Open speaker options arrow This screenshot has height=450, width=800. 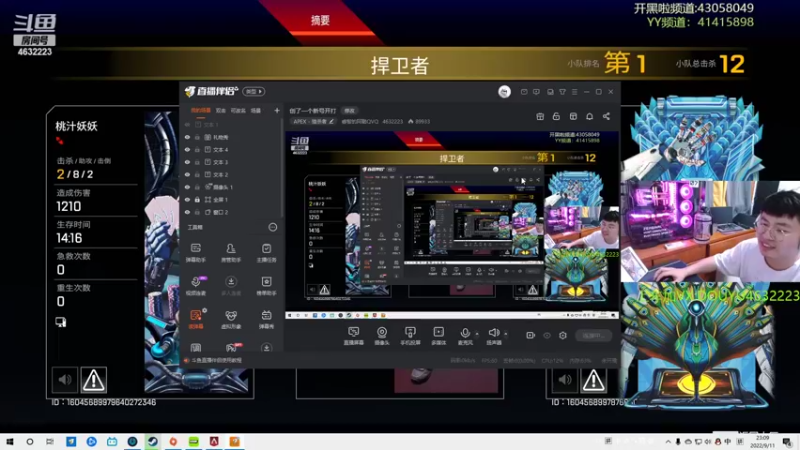(506, 334)
